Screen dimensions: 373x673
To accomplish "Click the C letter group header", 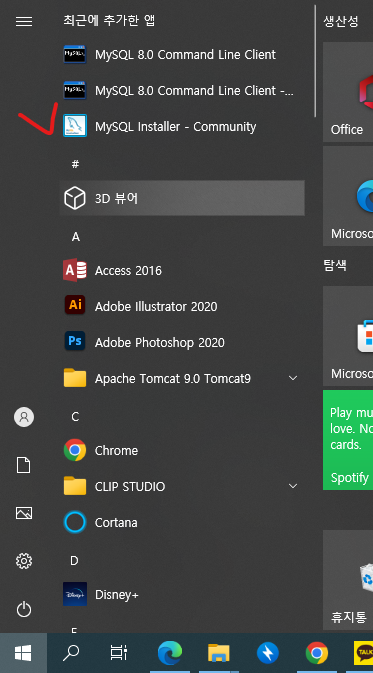I will pos(75,416).
